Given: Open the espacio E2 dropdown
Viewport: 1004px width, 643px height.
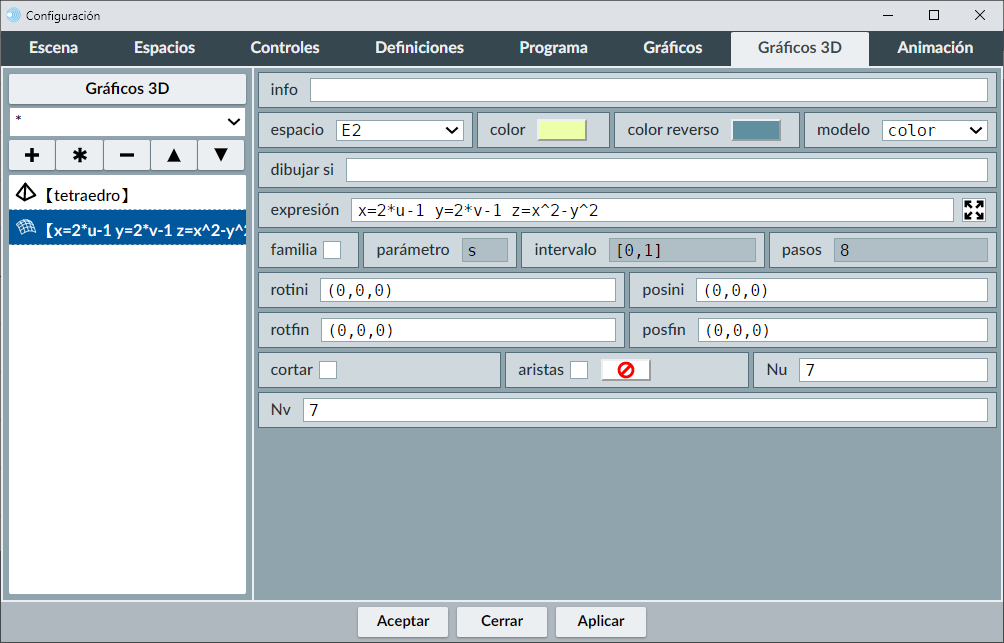Looking at the screenshot, I should click(399, 130).
